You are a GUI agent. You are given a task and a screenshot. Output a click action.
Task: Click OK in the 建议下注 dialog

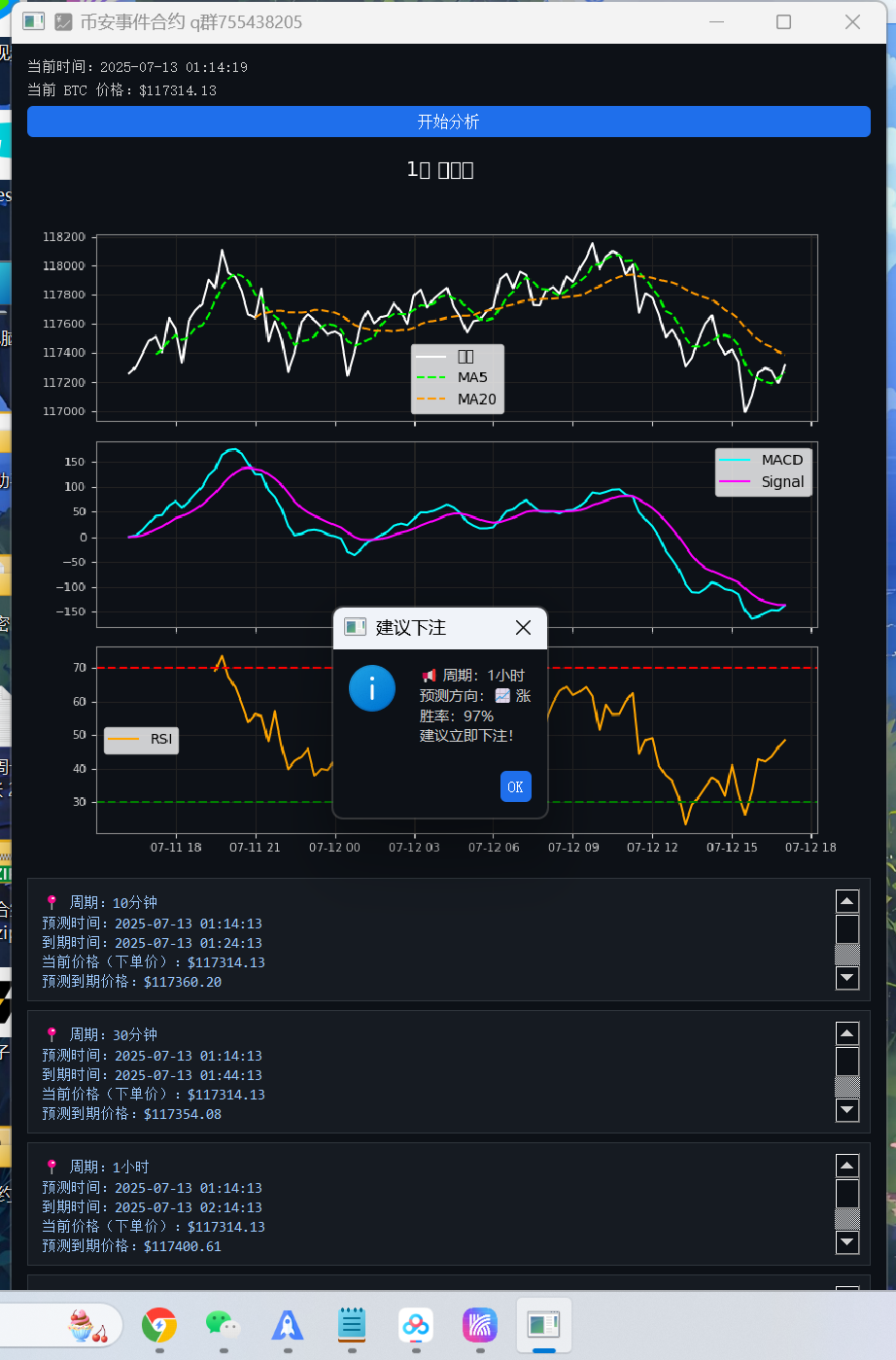[x=515, y=786]
